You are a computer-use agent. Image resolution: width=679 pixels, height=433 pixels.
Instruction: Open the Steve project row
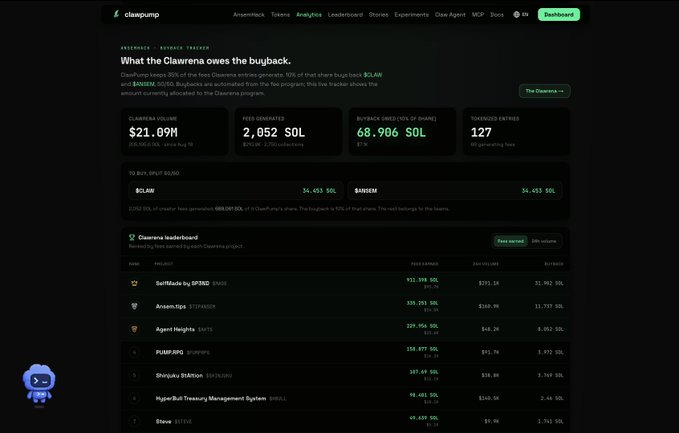(345, 421)
